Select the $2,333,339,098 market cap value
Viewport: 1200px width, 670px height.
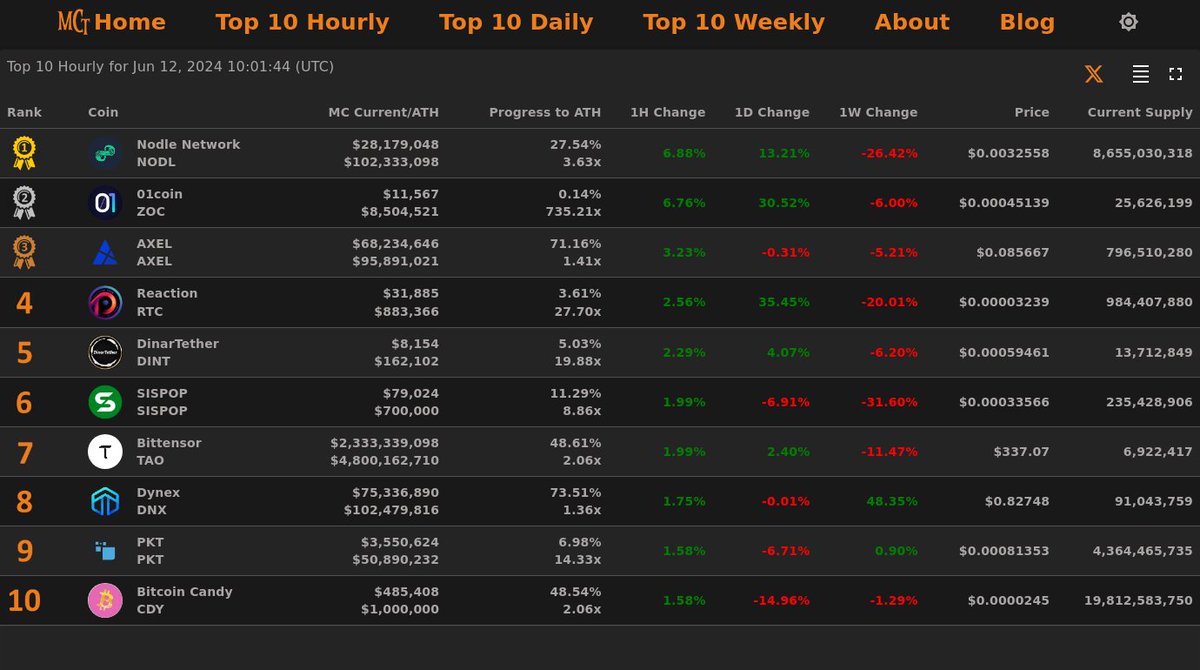coord(385,443)
